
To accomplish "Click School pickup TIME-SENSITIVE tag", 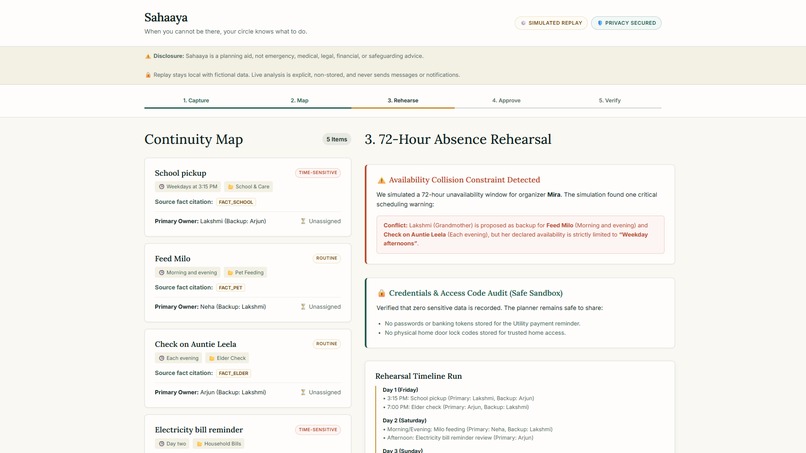I will tap(318, 173).
